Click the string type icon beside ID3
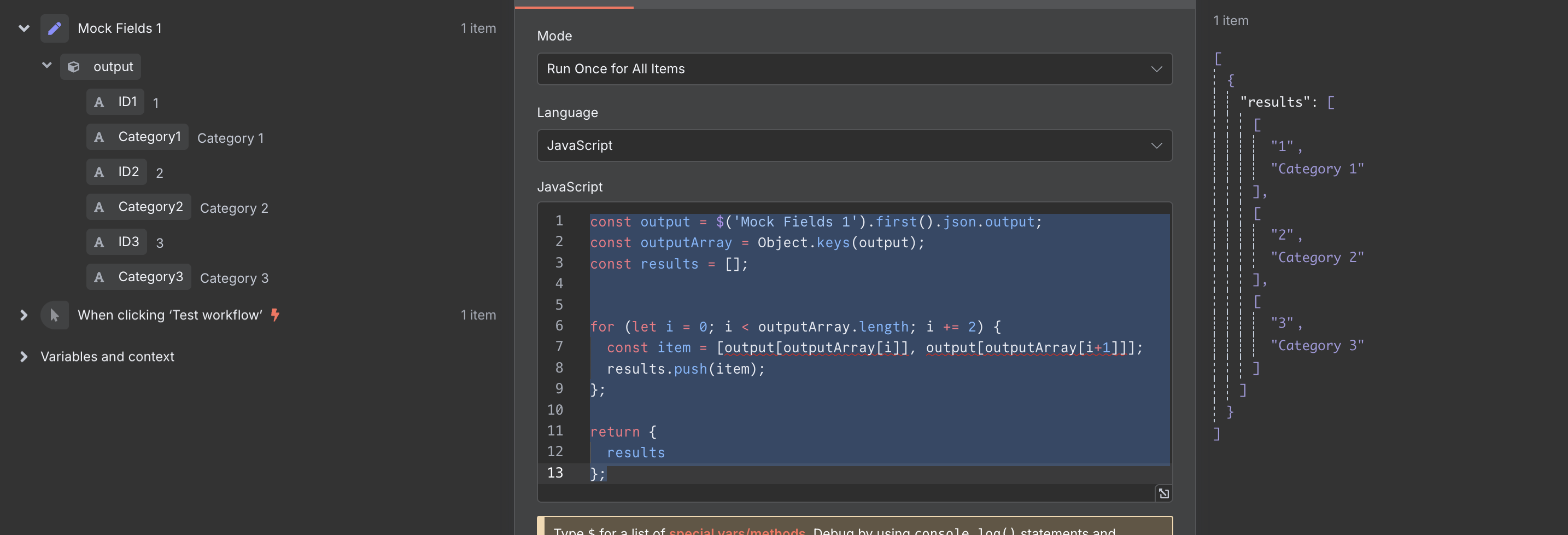 (x=99, y=242)
